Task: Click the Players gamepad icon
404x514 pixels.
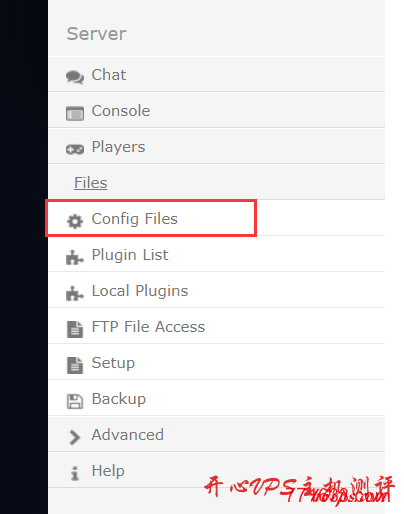Action: click(x=75, y=149)
